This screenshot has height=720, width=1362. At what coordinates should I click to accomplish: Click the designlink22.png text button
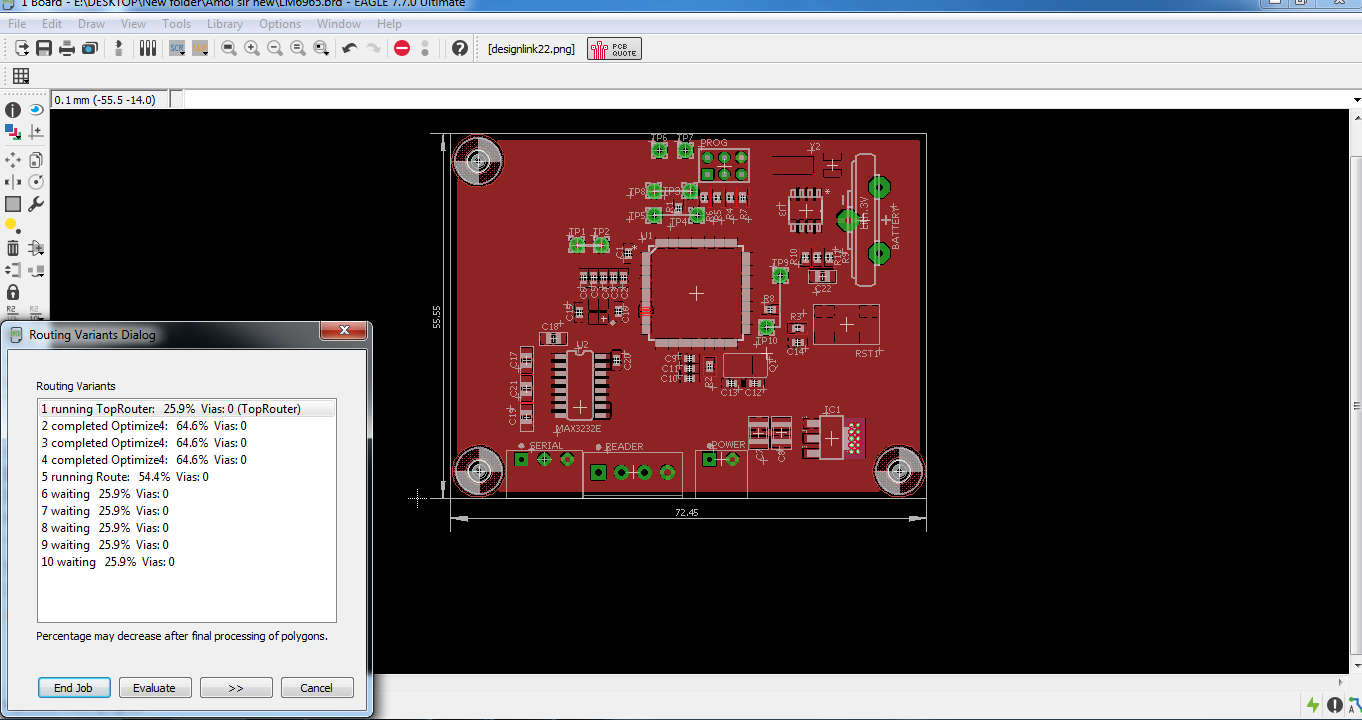[531, 48]
